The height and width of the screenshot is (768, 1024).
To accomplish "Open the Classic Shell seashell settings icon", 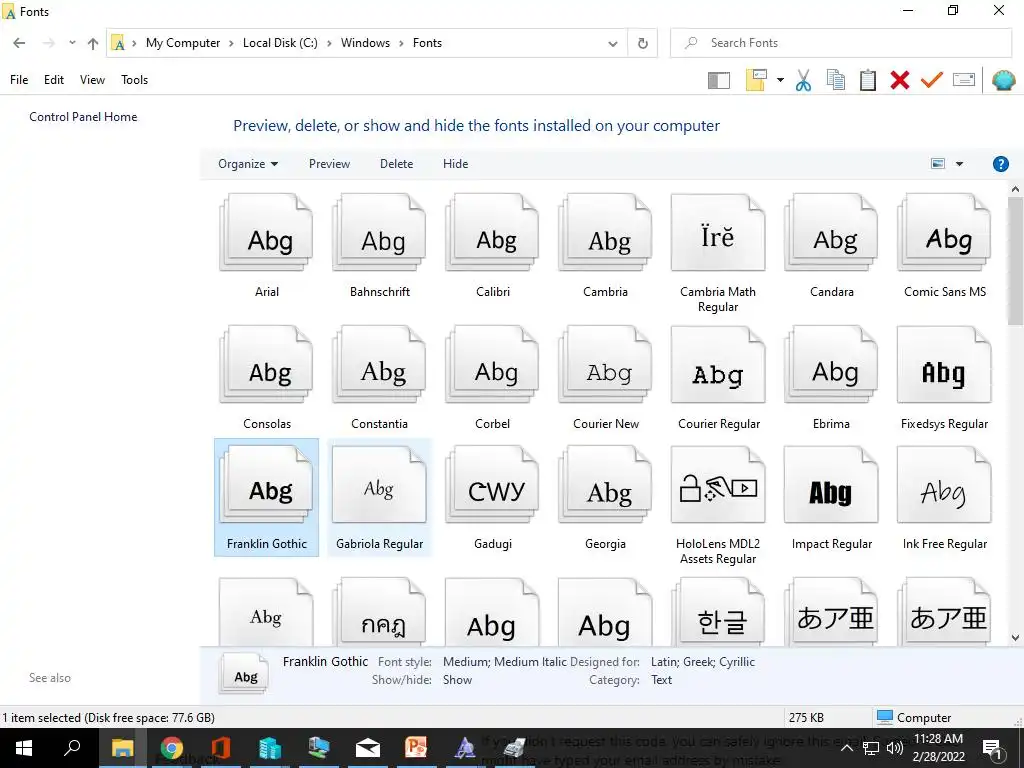I will pyautogui.click(x=1003, y=80).
